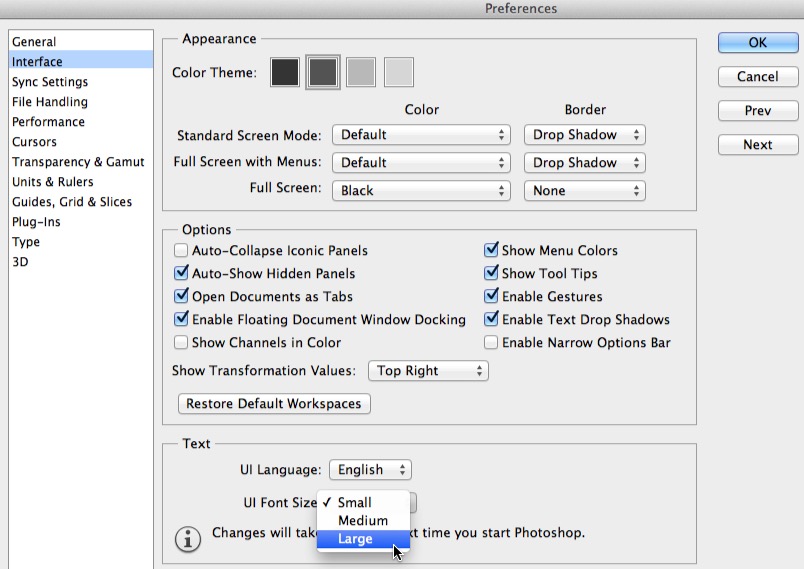Open Full Screen color dropdown set to Black

point(421,191)
